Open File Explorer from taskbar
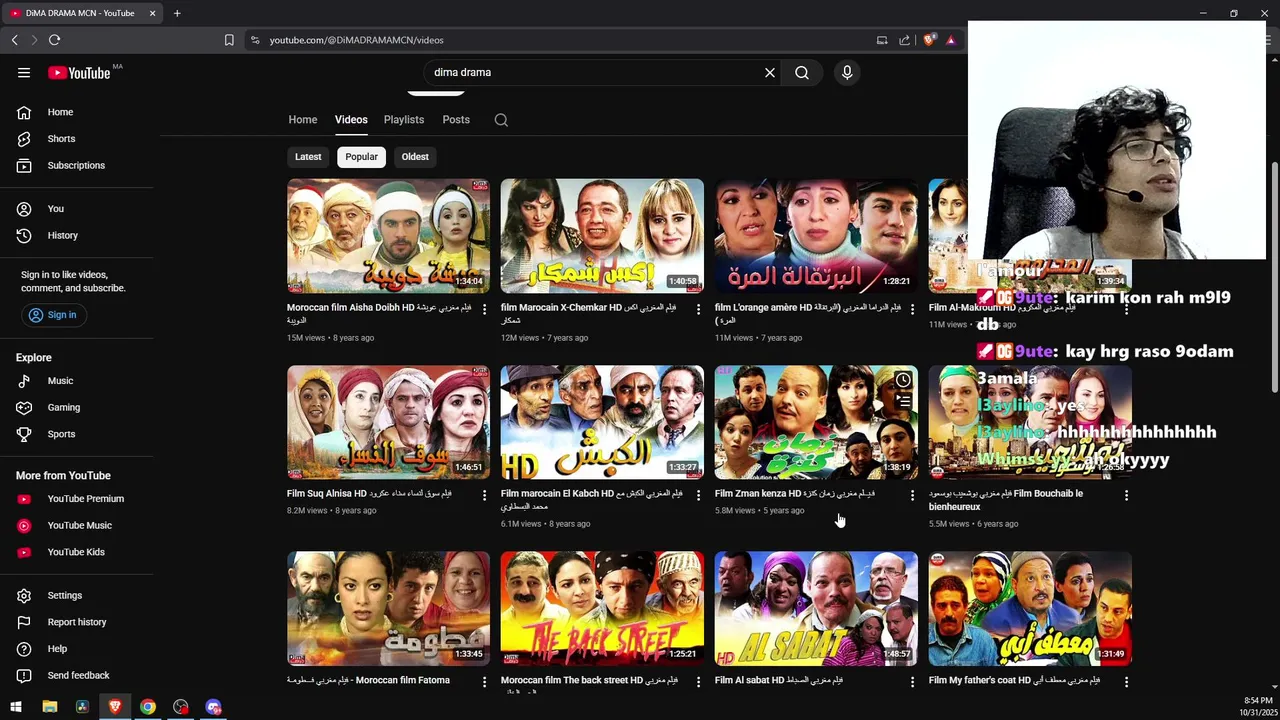The image size is (1280, 720). [49, 707]
